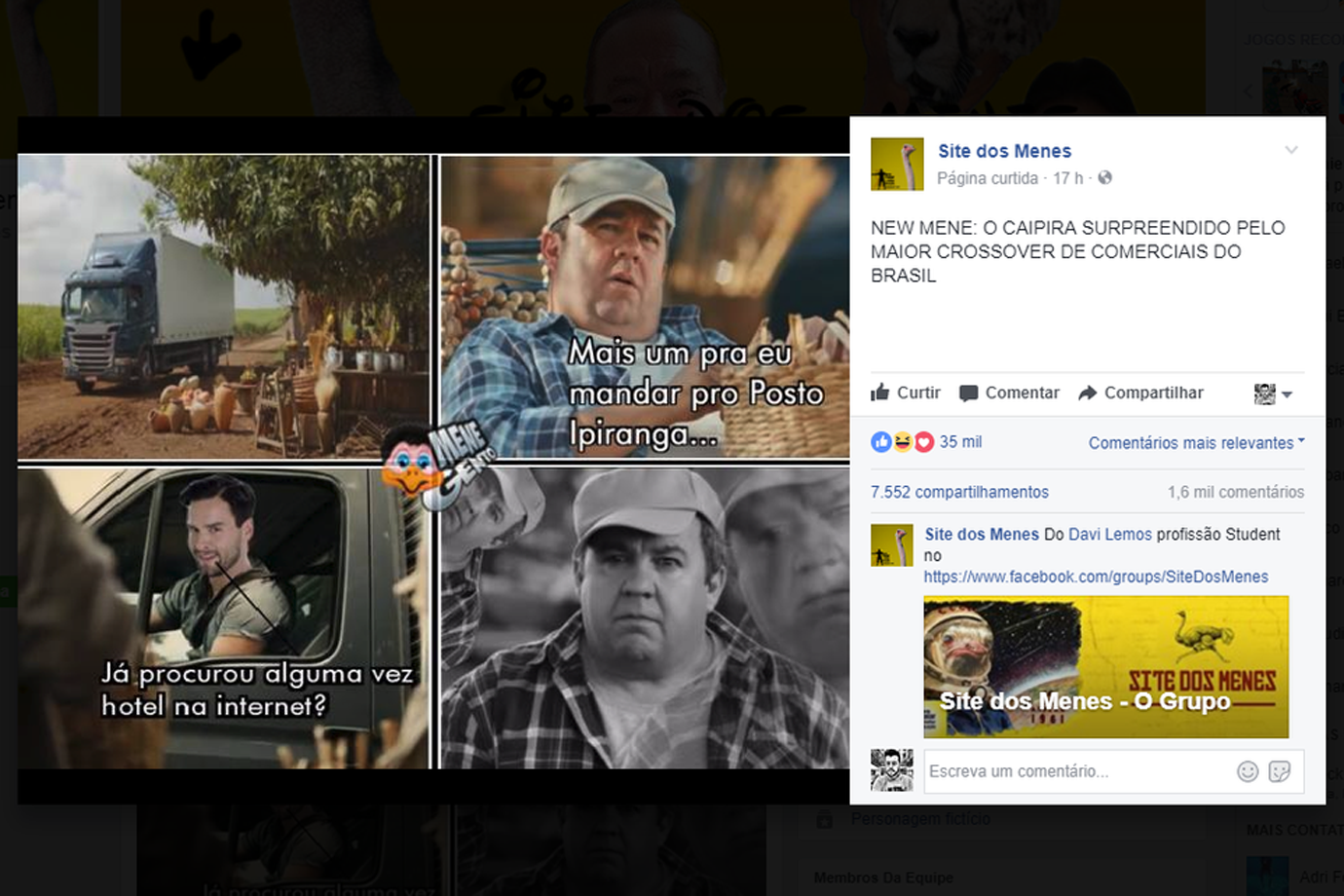Click the Davi Lemos profile link
This screenshot has height=896, width=1344.
point(1109,534)
